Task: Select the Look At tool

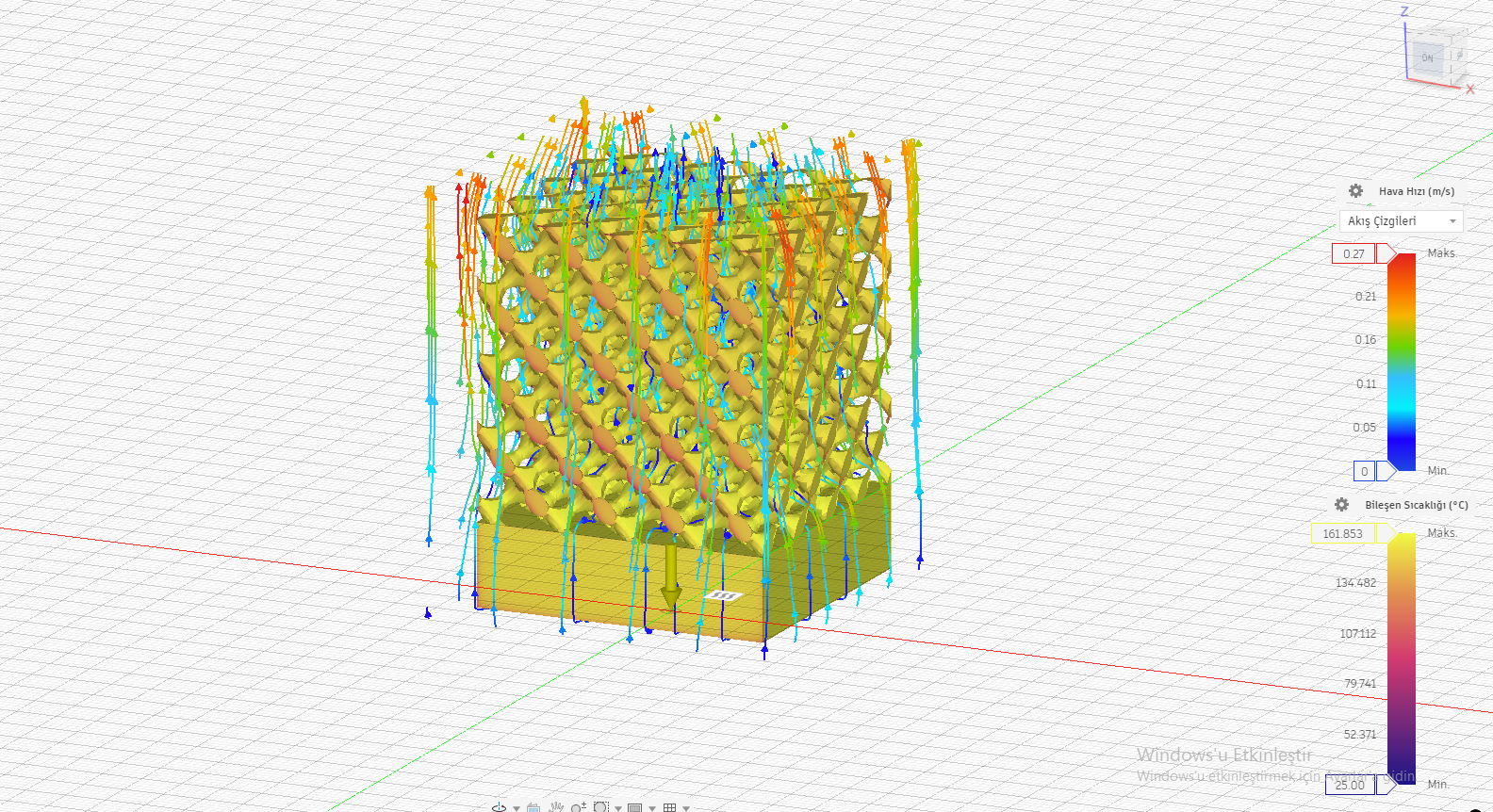Action: tap(533, 807)
